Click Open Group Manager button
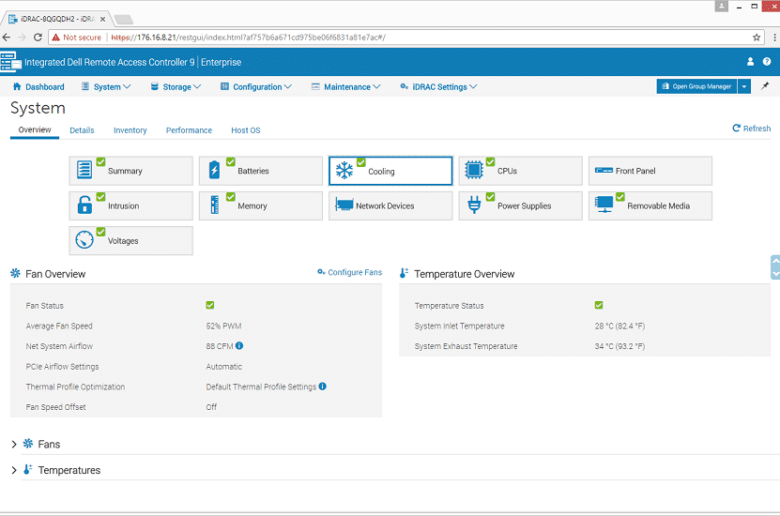This screenshot has width=780, height=516. pyautogui.click(x=697, y=87)
